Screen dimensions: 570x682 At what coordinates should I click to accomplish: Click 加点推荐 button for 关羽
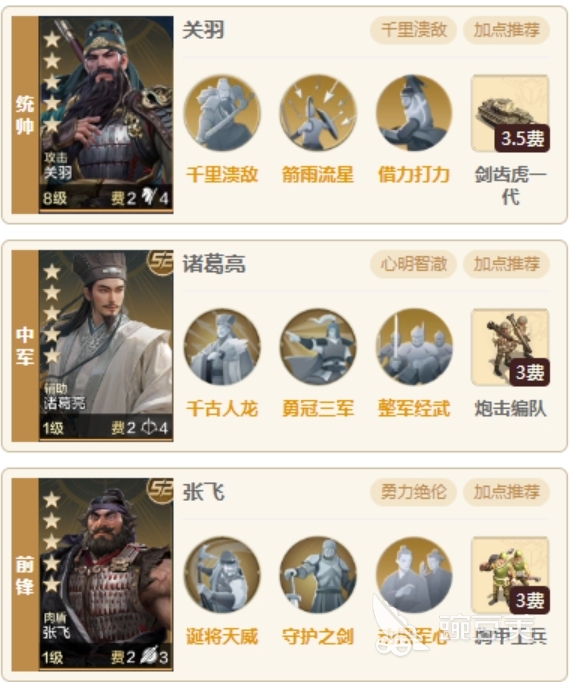point(506,30)
